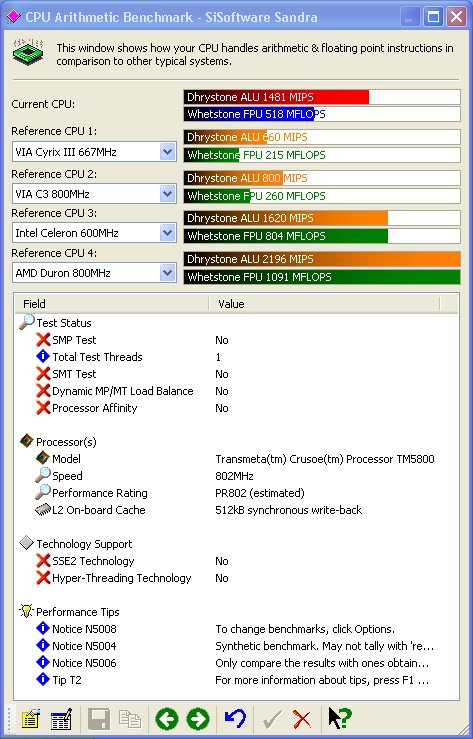
Task: Click the green Forward arrow button
Action: (198, 720)
